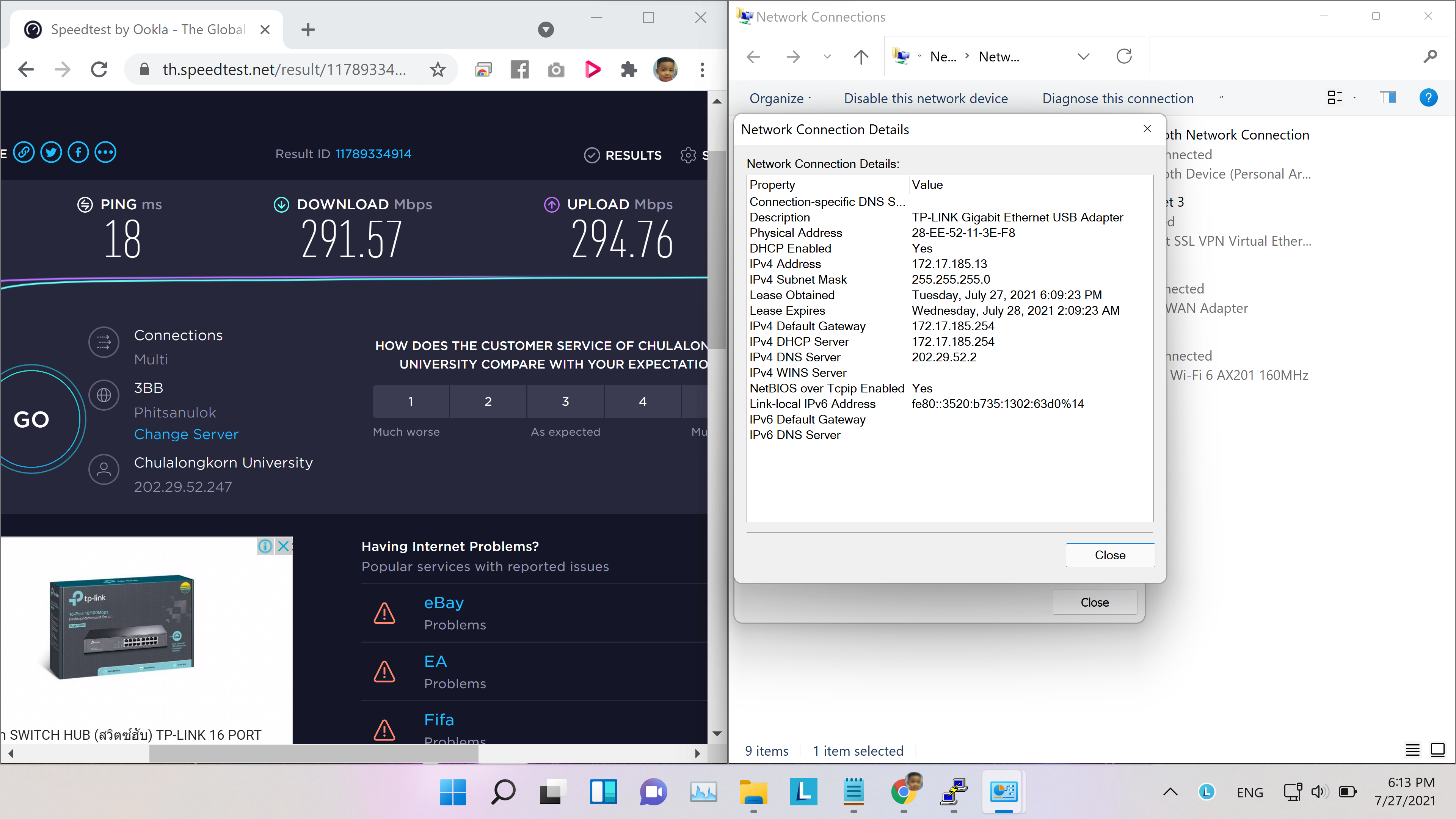Open the eBay Problems link
Screen dimensions: 1456x819
point(444,602)
